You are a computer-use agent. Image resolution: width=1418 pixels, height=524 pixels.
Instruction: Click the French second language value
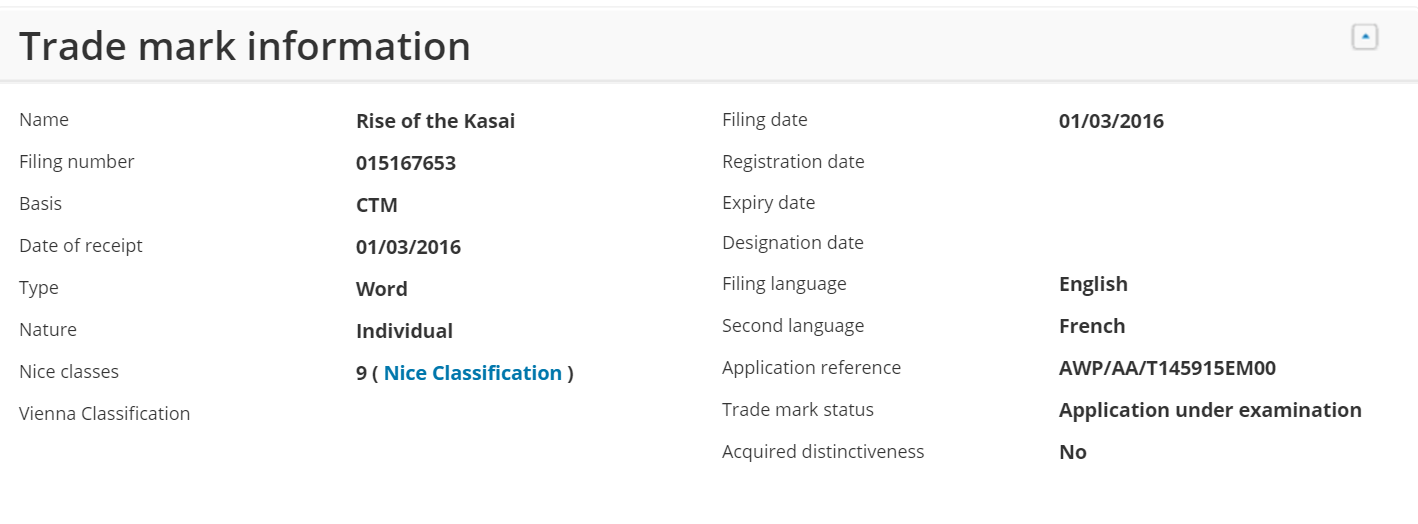(1092, 326)
